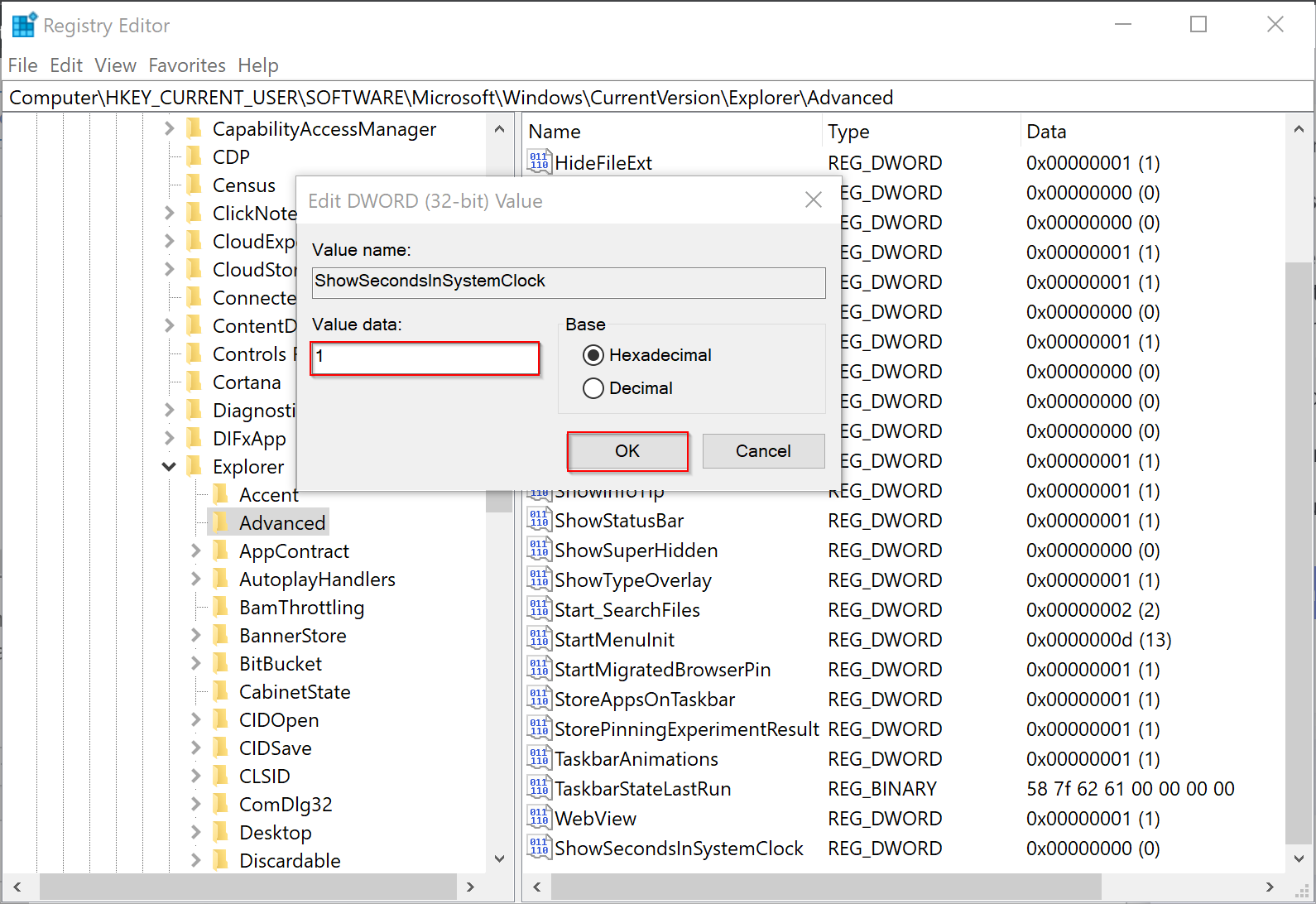Image resolution: width=1316 pixels, height=904 pixels.
Task: Expand the AutoplayHandlers key
Action: 195,579
